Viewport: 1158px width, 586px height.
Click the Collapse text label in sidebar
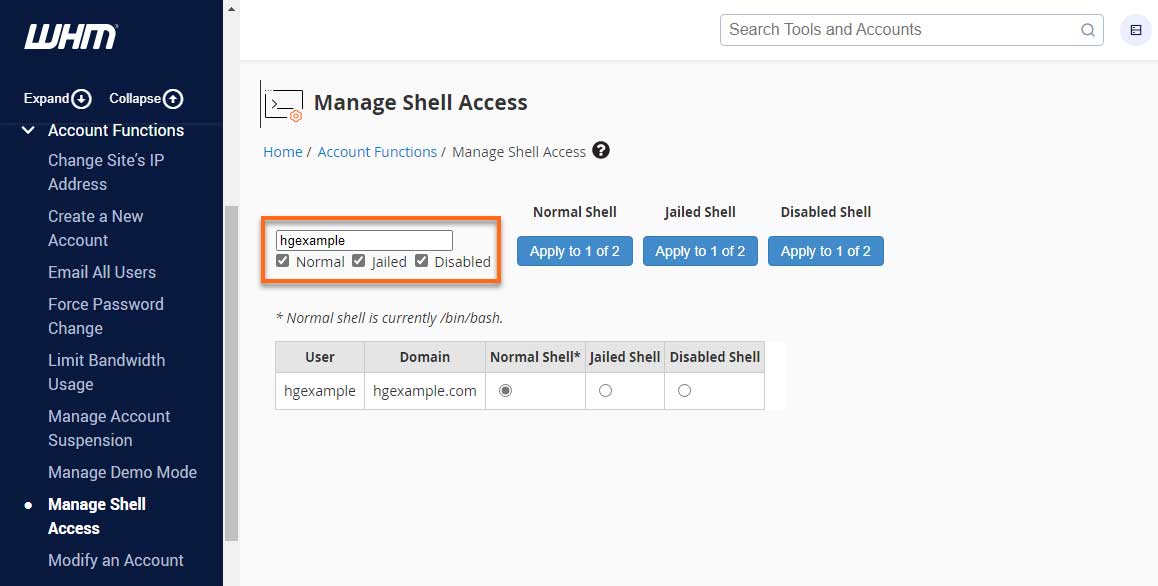(135, 99)
